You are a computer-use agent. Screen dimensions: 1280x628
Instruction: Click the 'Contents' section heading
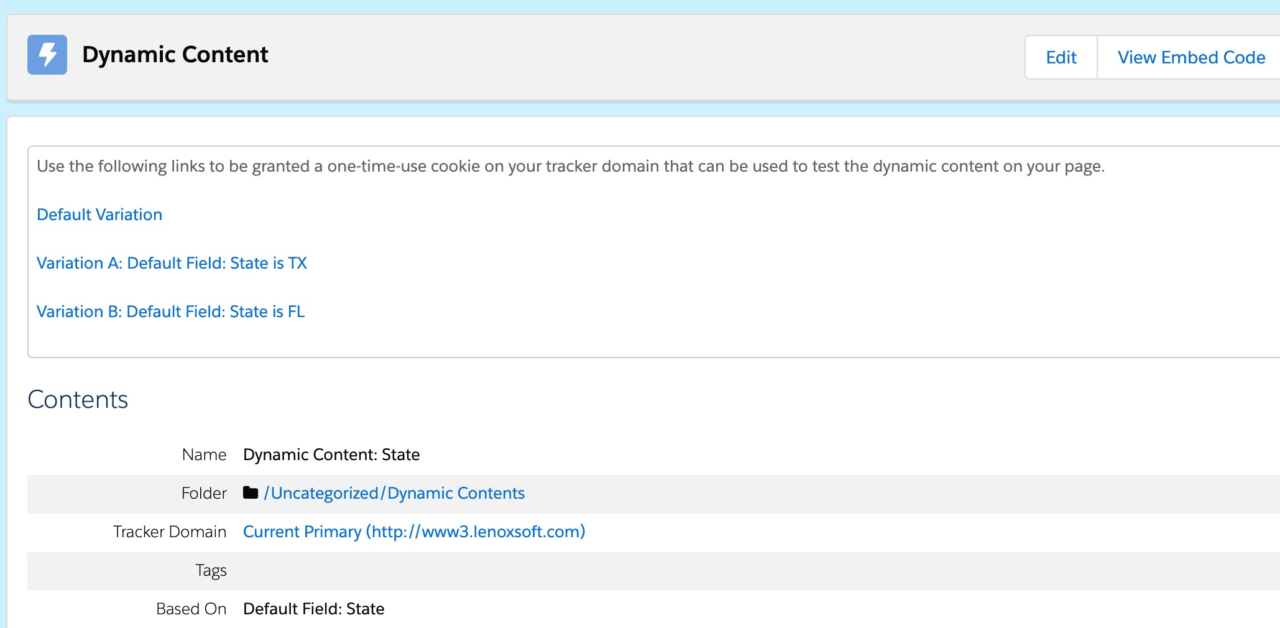click(78, 399)
